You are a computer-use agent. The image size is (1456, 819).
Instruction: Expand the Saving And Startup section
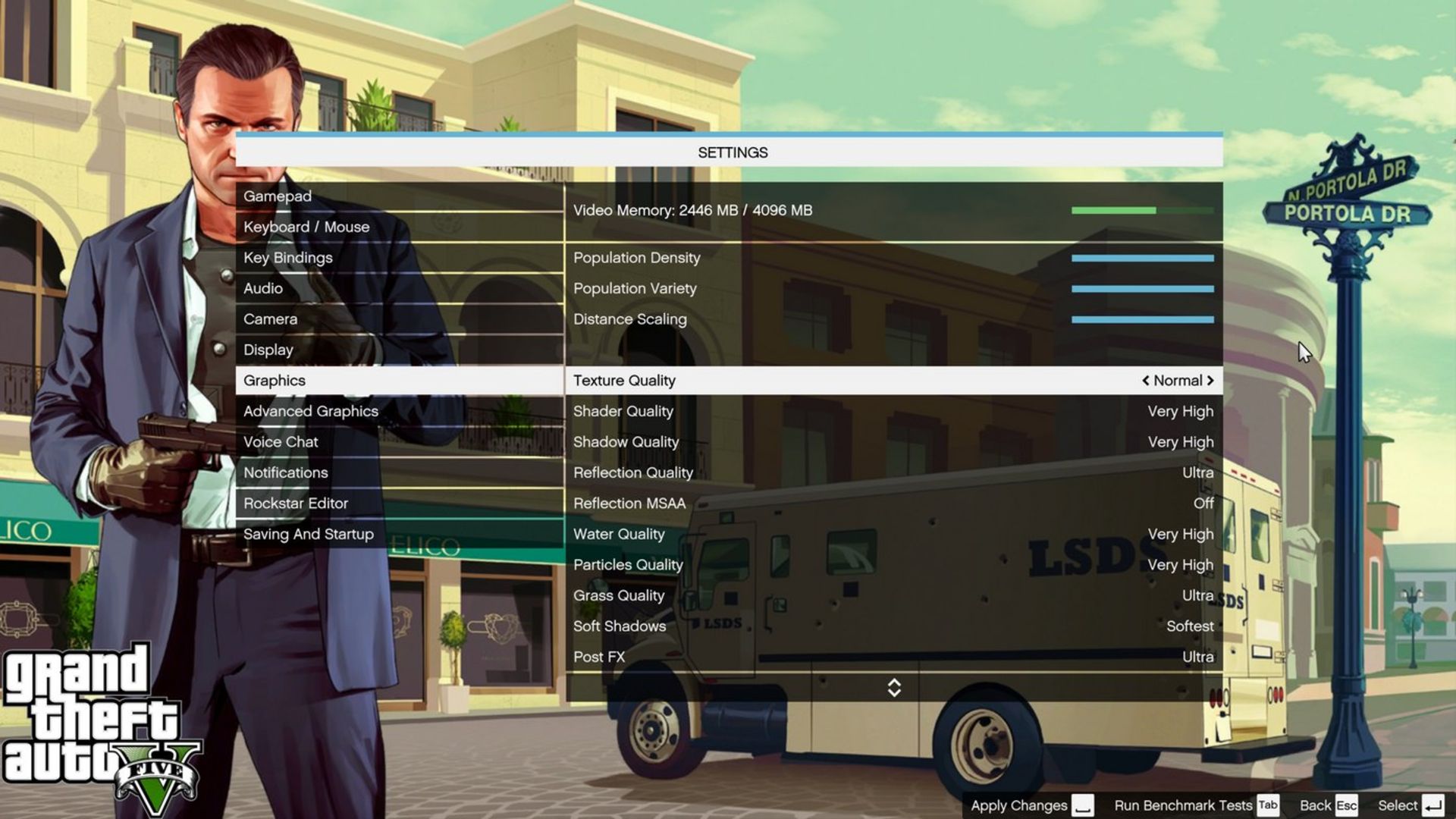[308, 533]
